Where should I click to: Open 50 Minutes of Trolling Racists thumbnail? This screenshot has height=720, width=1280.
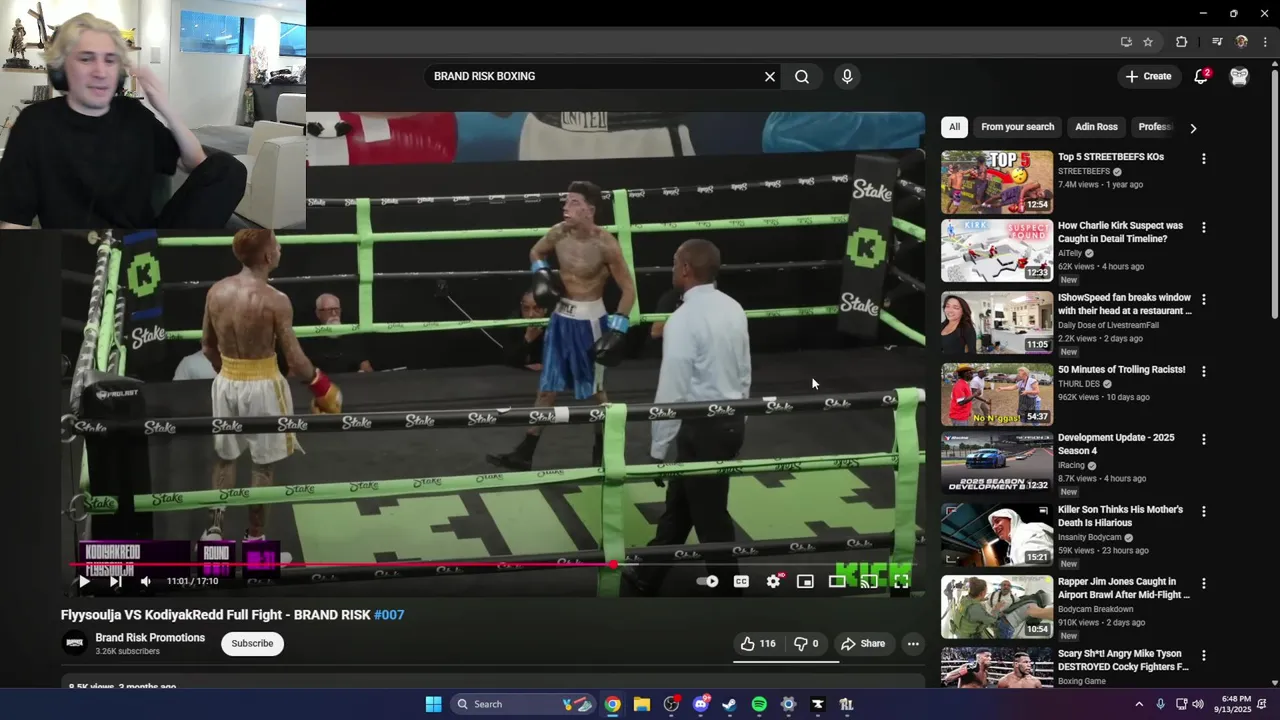[996, 394]
